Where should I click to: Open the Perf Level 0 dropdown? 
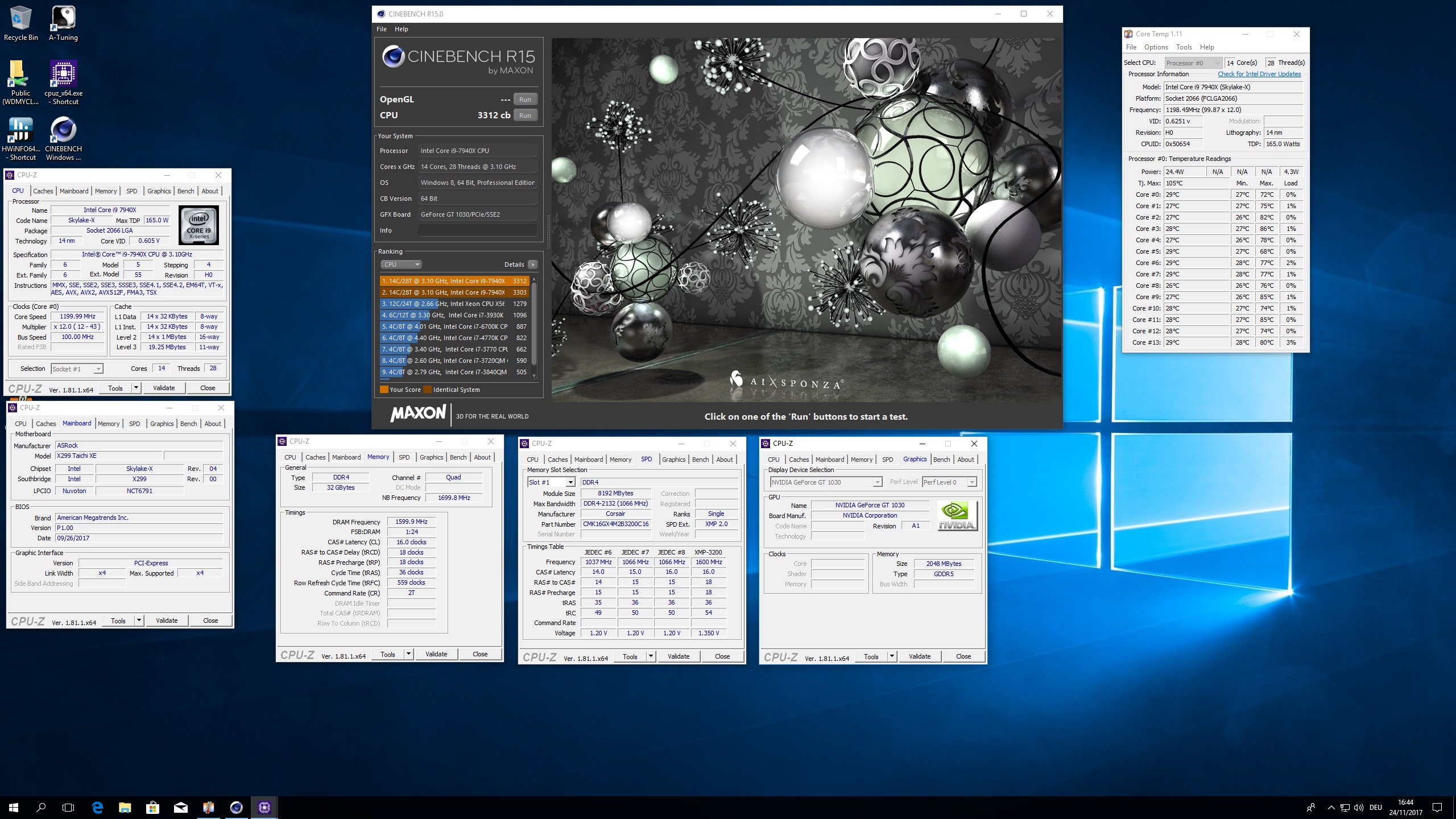click(x=949, y=482)
